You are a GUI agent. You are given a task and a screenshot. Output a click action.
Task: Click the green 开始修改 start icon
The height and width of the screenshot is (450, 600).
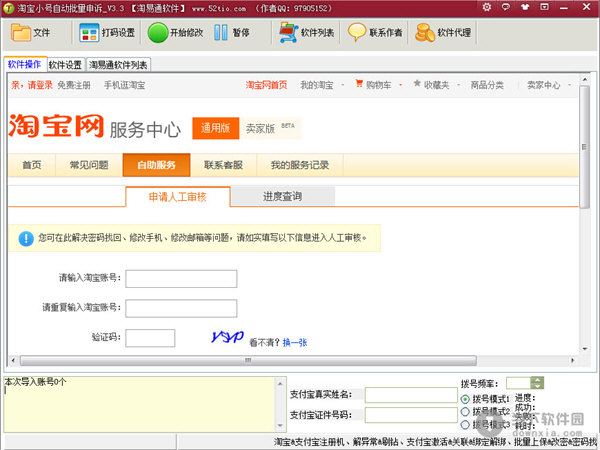(158, 33)
